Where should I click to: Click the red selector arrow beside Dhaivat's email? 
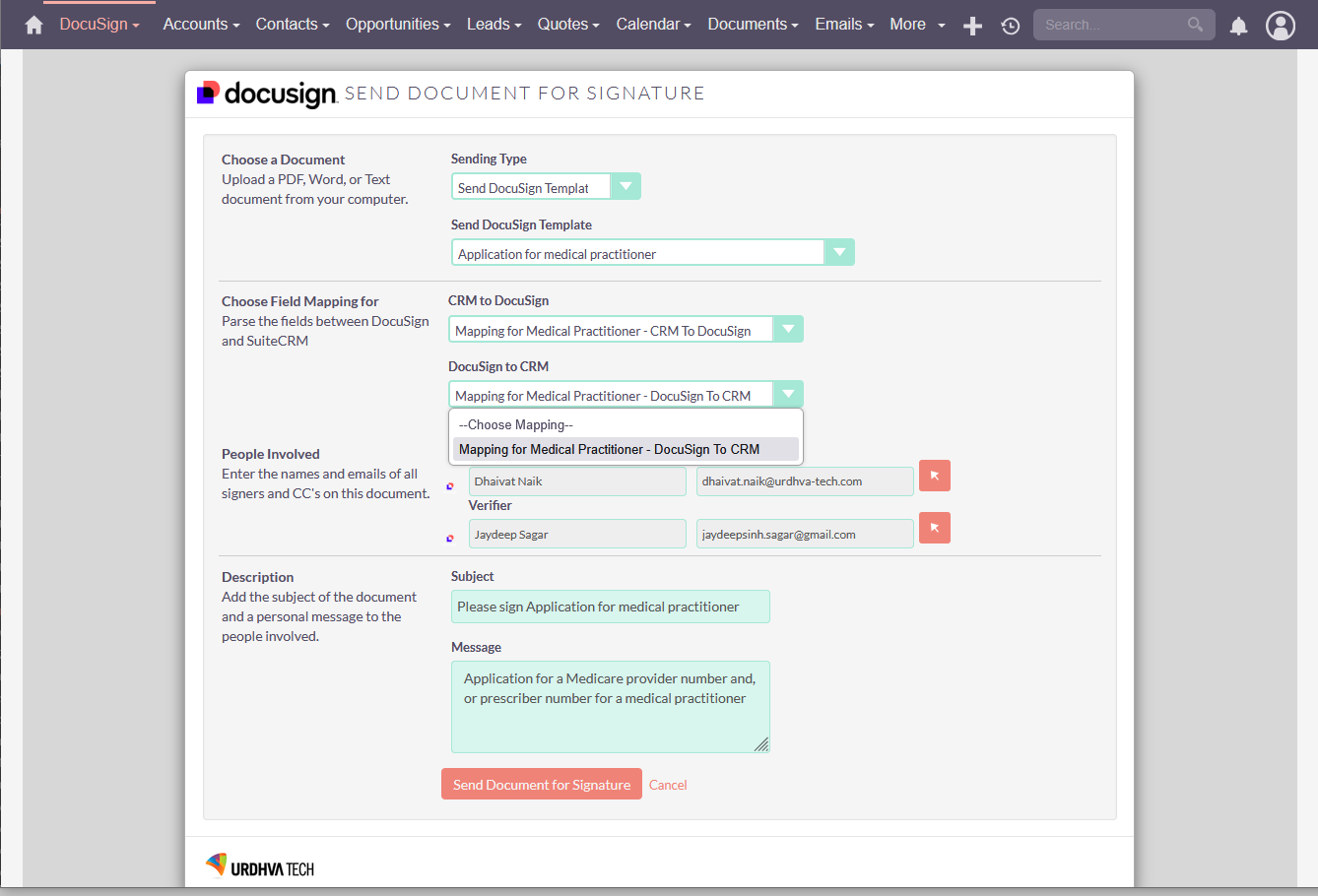(x=934, y=476)
